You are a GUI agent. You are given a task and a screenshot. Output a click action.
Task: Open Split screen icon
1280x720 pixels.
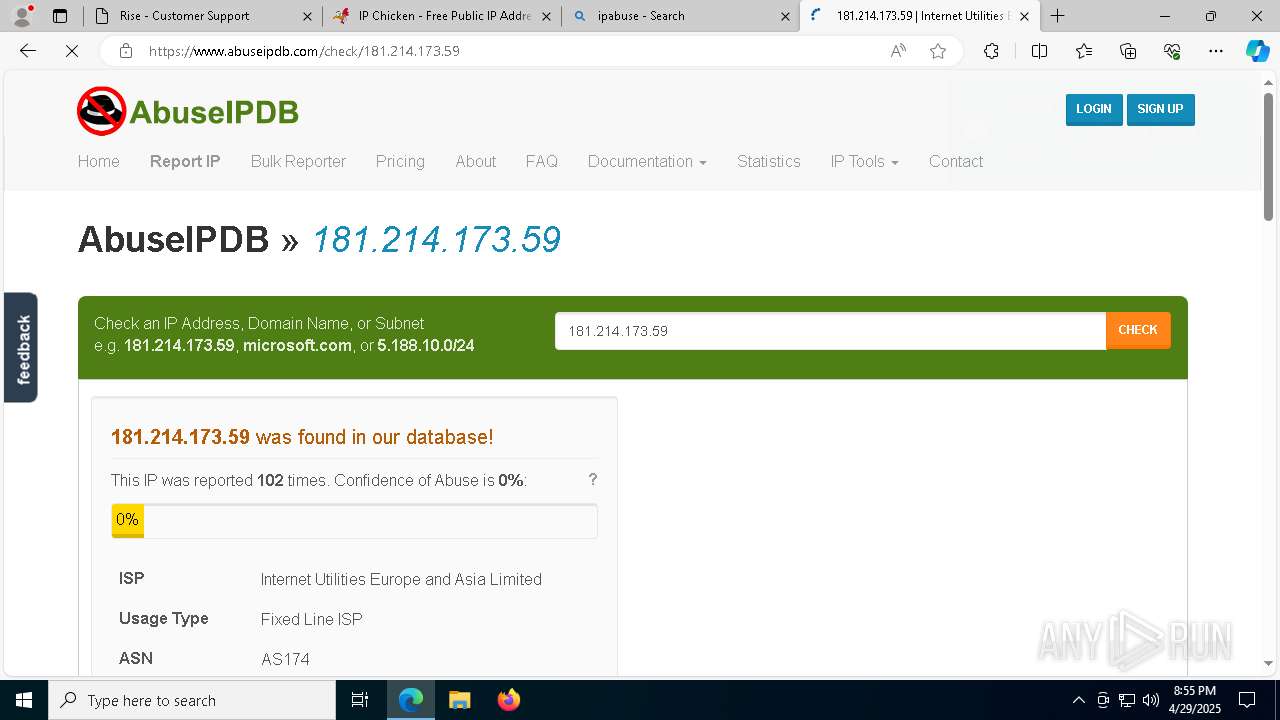tap(1039, 51)
